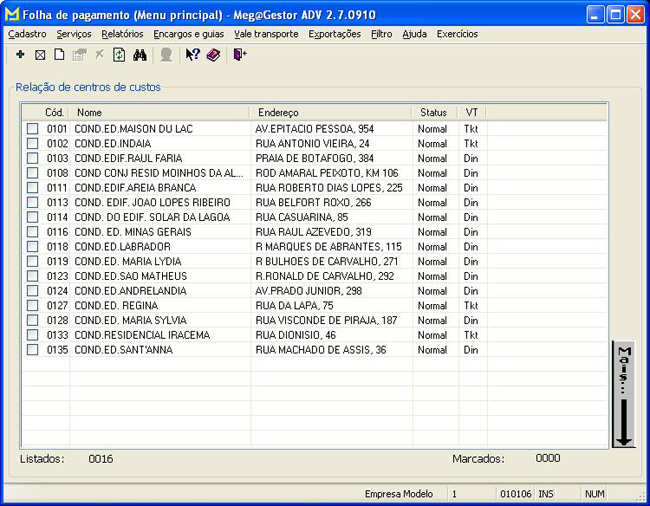Click the Tkt value in row 0127

point(471,305)
